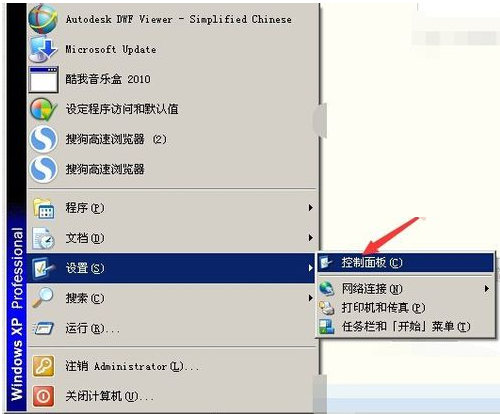Click the 关闭计算机 red power icon
The image size is (500, 414).
point(43,396)
